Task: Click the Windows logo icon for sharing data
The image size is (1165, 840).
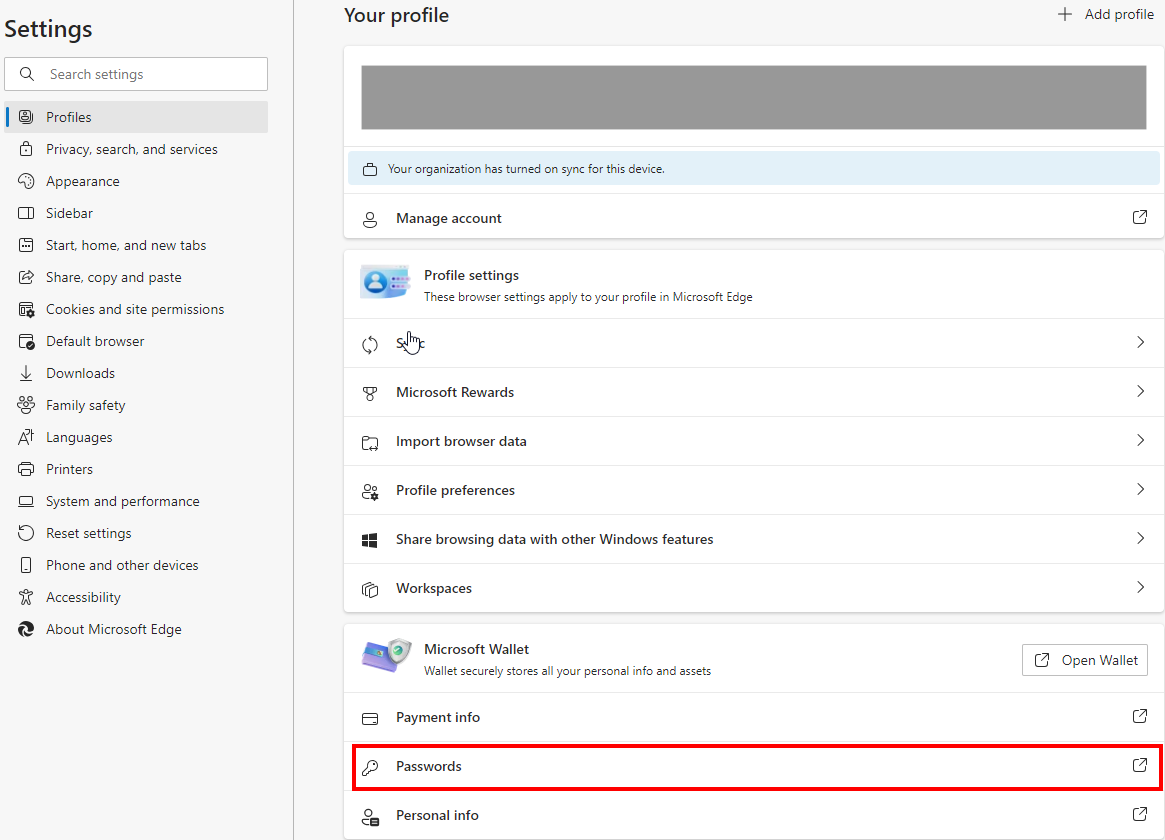Action: tap(370, 541)
